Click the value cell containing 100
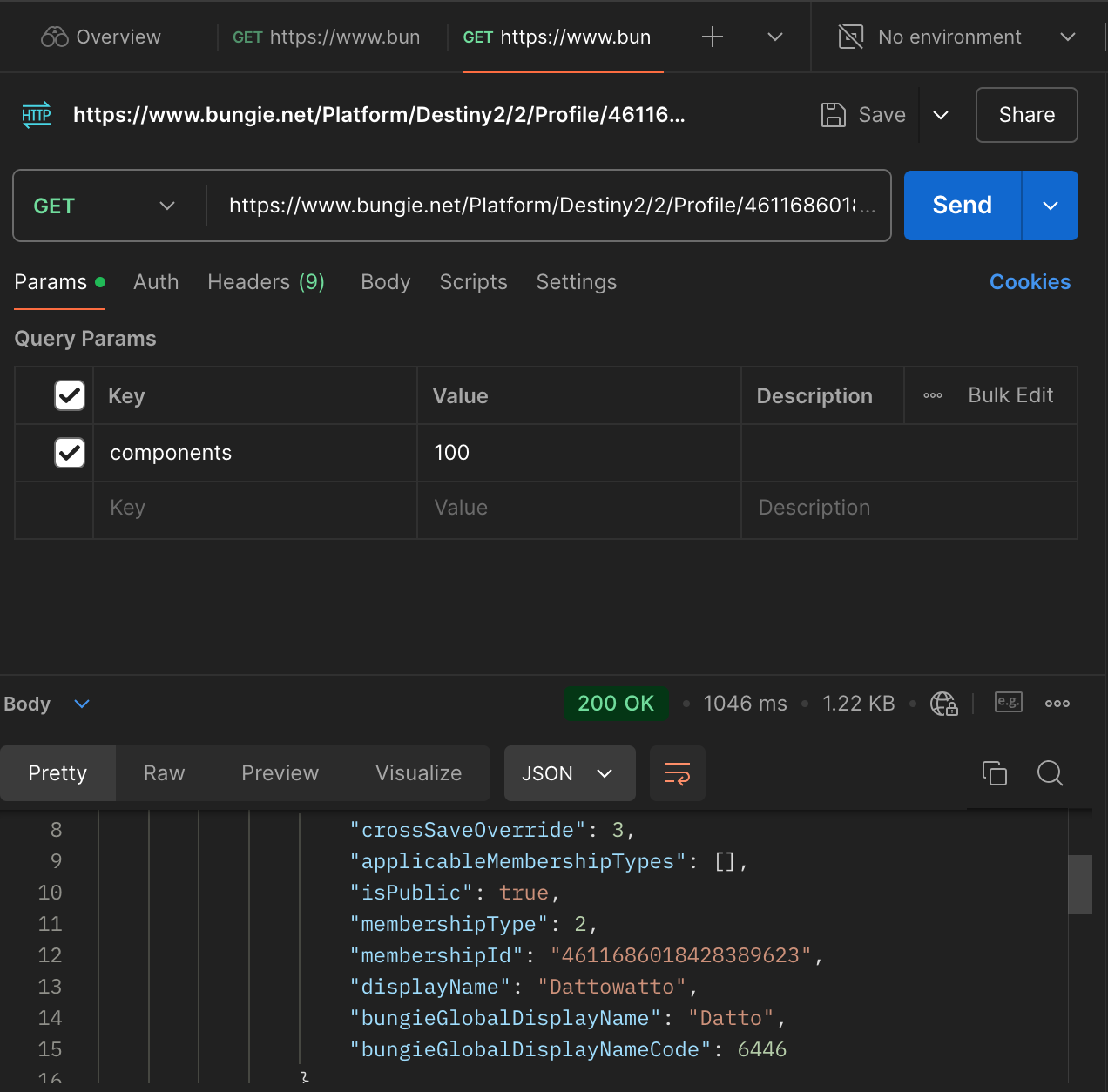The width and height of the screenshot is (1108, 1092). tap(579, 453)
